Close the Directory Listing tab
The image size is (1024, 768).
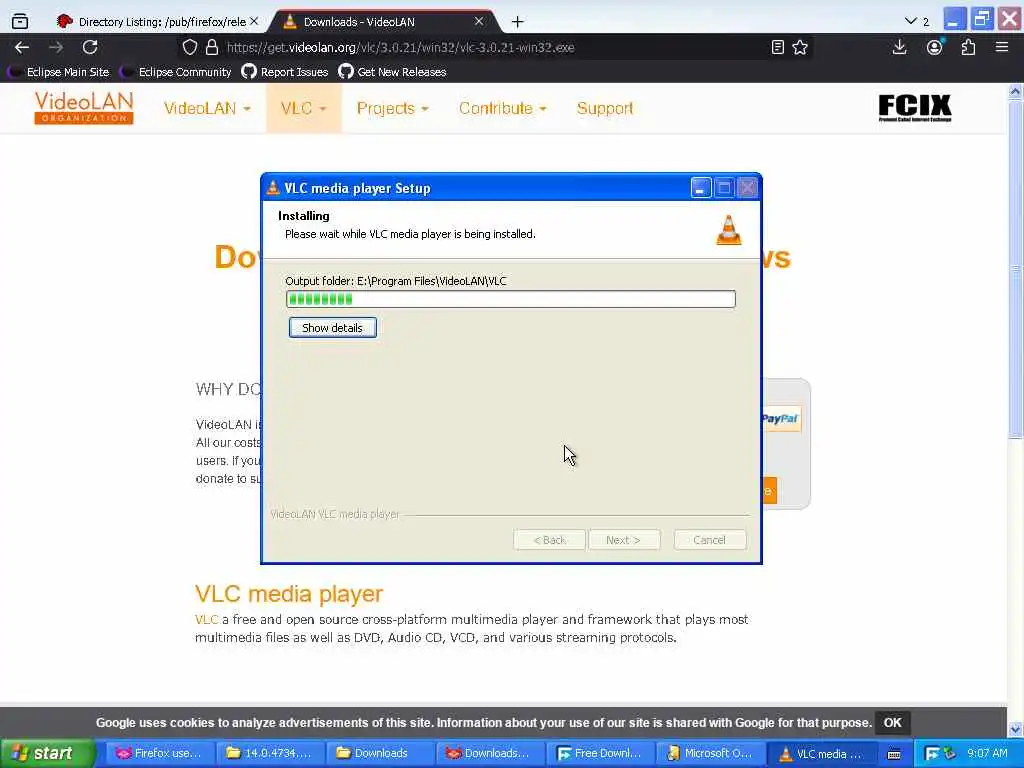[x=254, y=22]
